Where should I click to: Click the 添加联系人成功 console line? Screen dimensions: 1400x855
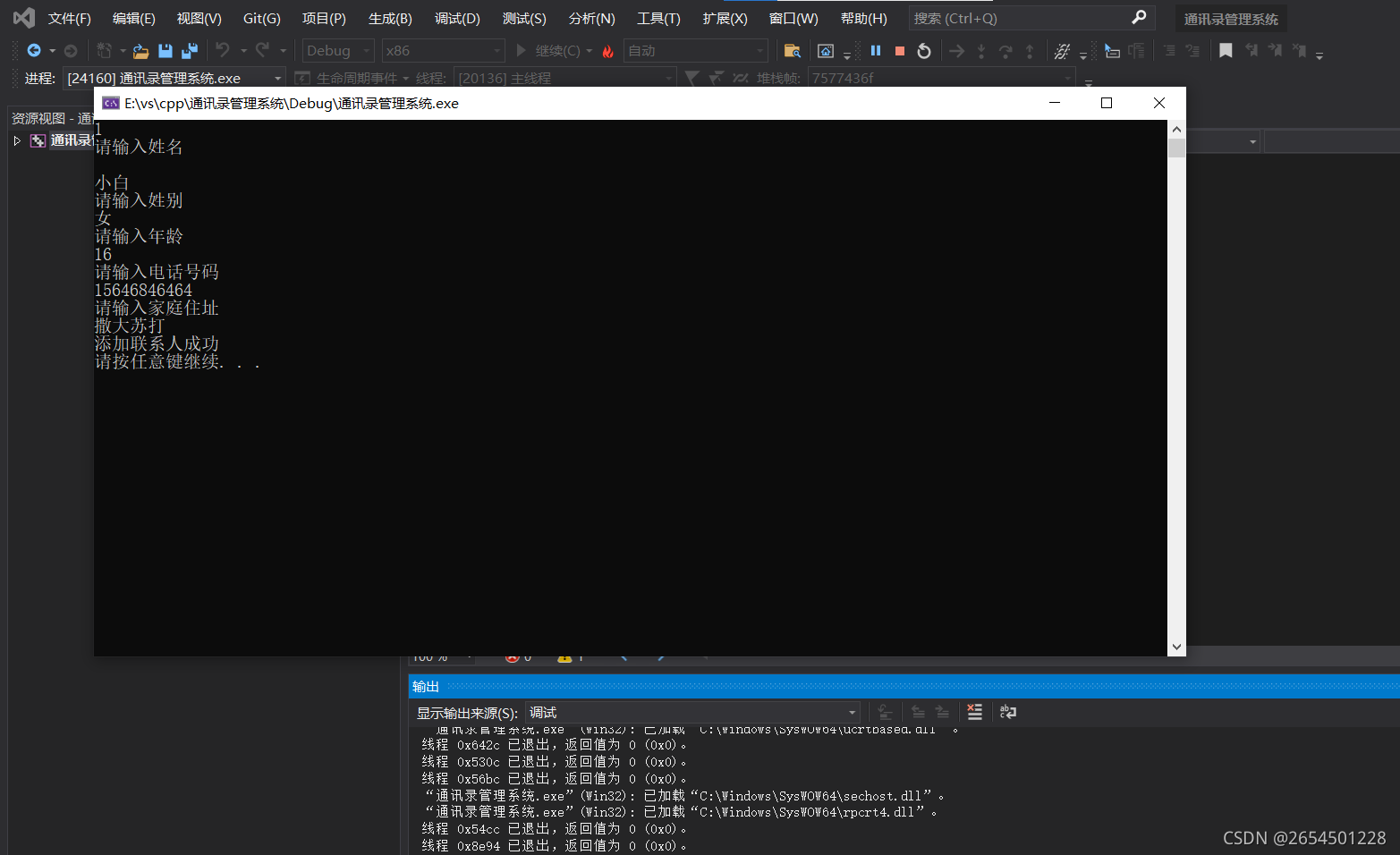click(157, 343)
